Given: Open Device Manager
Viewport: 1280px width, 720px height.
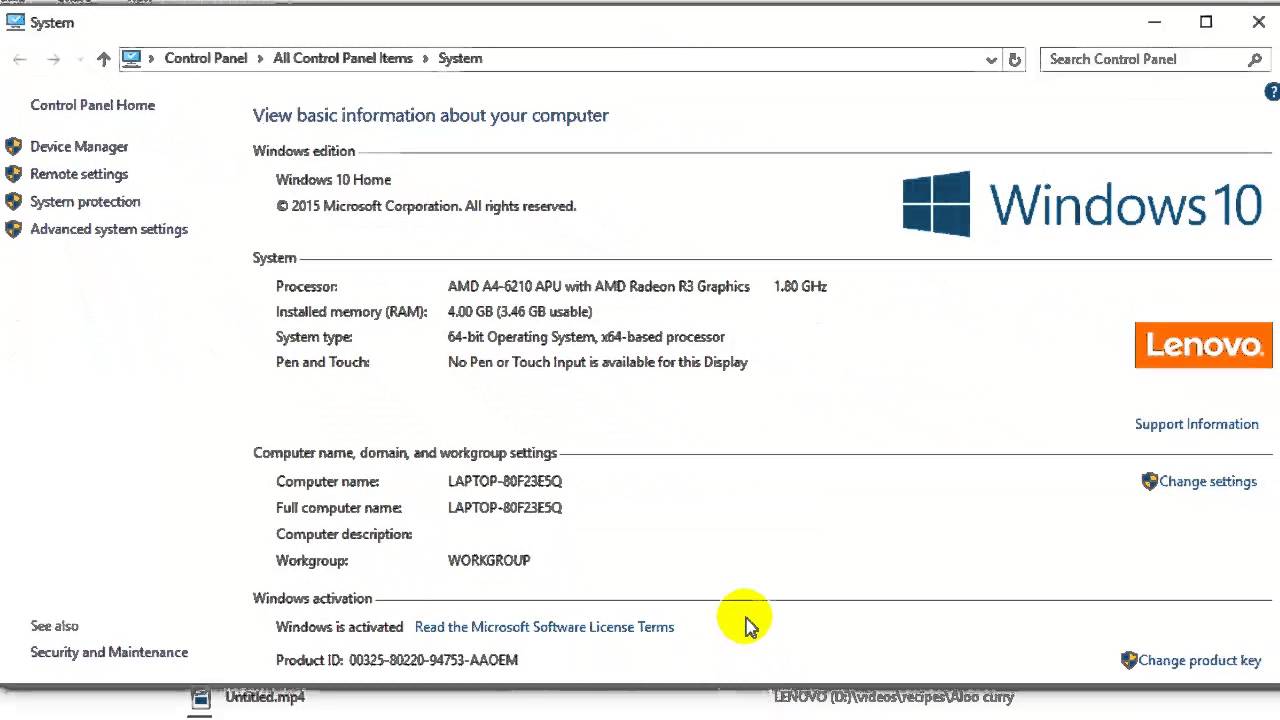Looking at the screenshot, I should (x=79, y=146).
